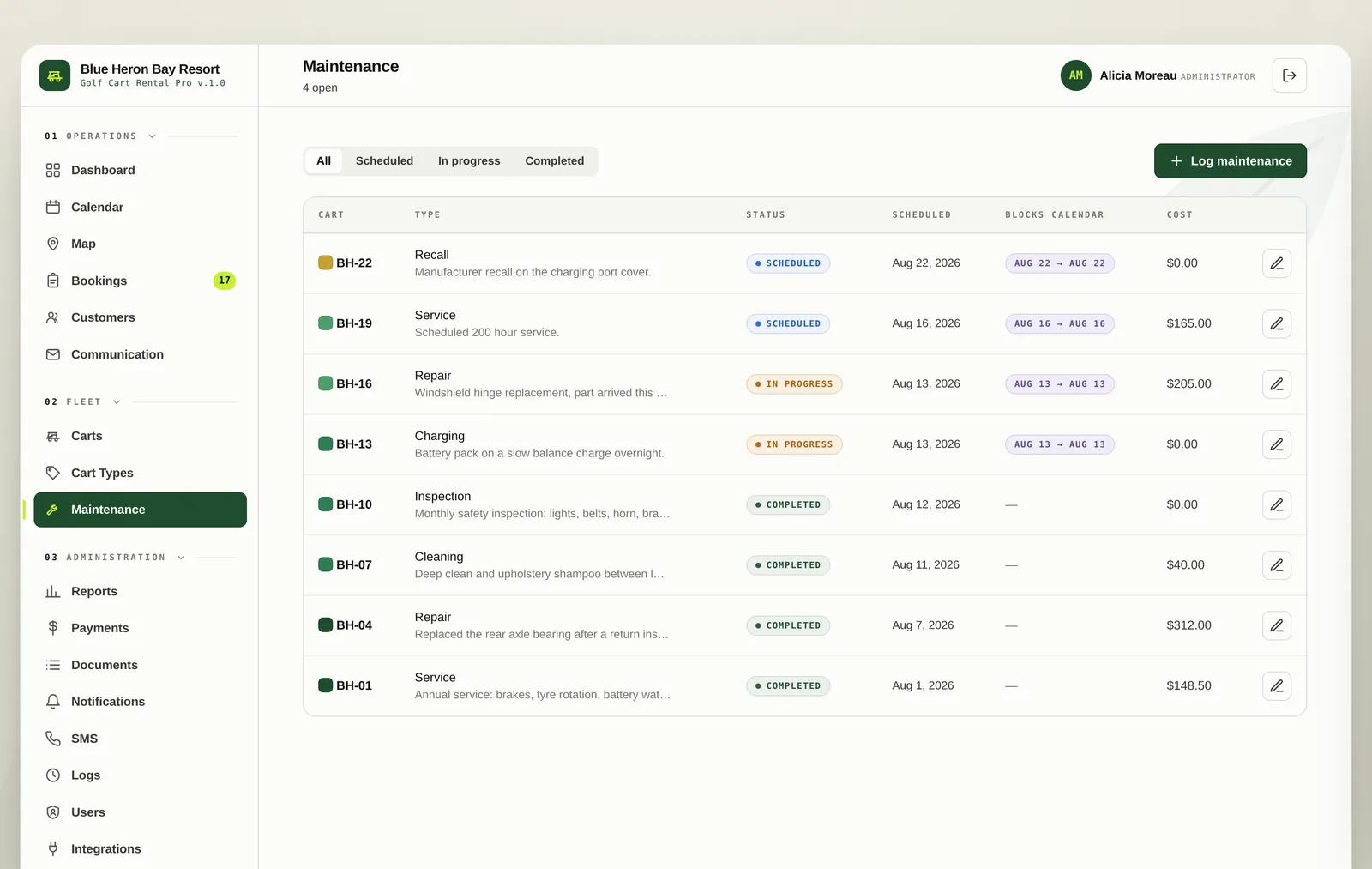Click the Cart Types tag icon

[53, 474]
